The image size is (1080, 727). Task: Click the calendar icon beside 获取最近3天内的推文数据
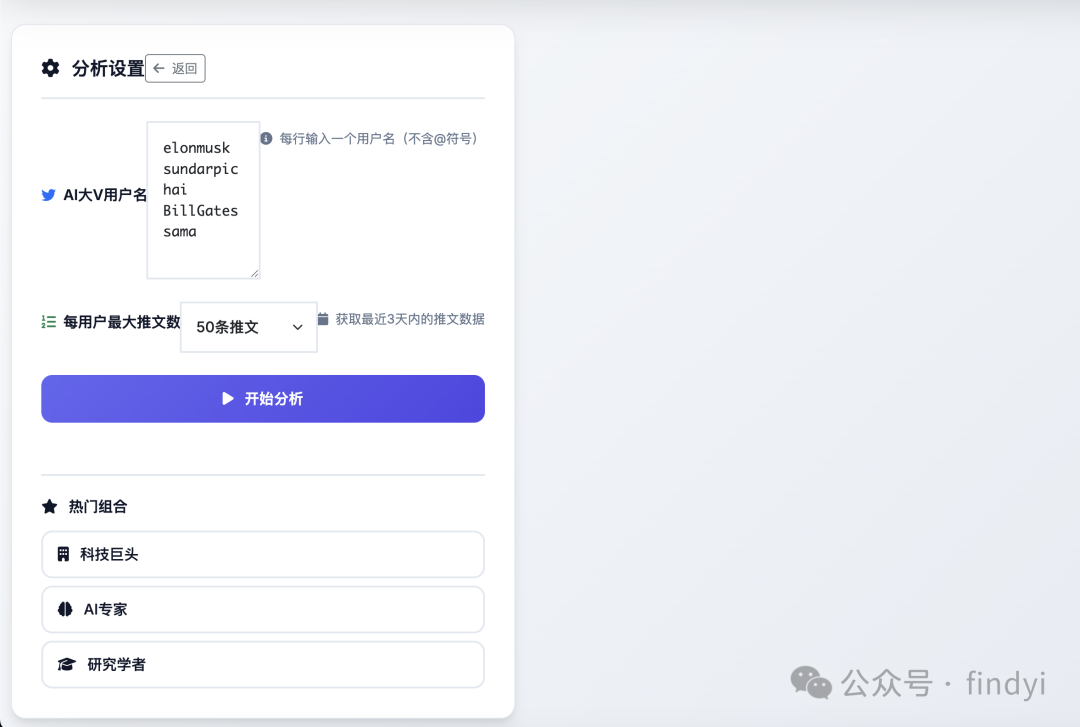pyautogui.click(x=322, y=319)
